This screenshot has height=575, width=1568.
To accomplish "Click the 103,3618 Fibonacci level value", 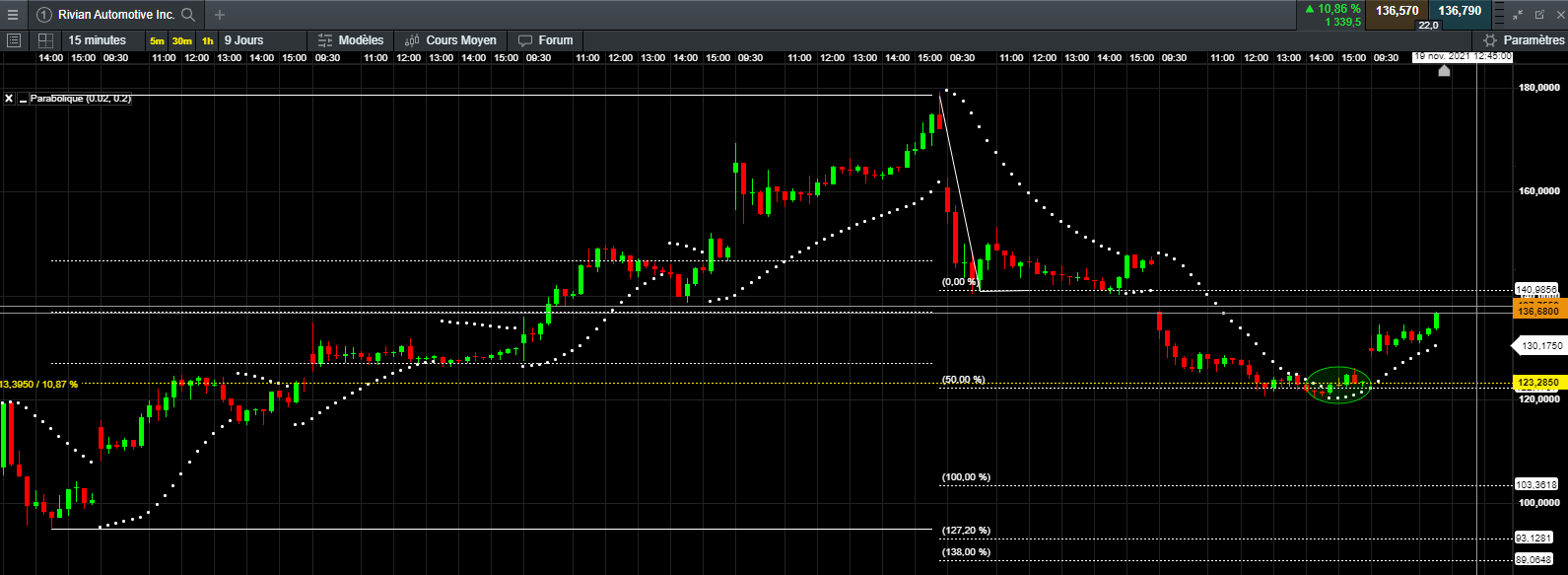I will [1536, 484].
